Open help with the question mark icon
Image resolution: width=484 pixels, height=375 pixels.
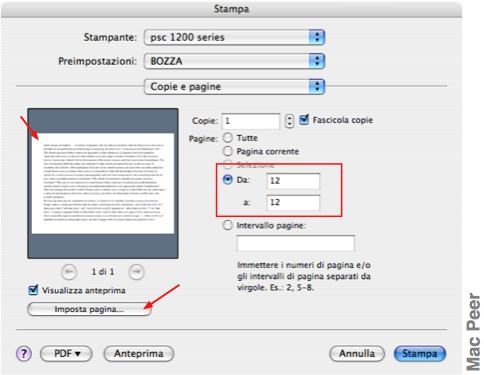pyautogui.click(x=24, y=353)
